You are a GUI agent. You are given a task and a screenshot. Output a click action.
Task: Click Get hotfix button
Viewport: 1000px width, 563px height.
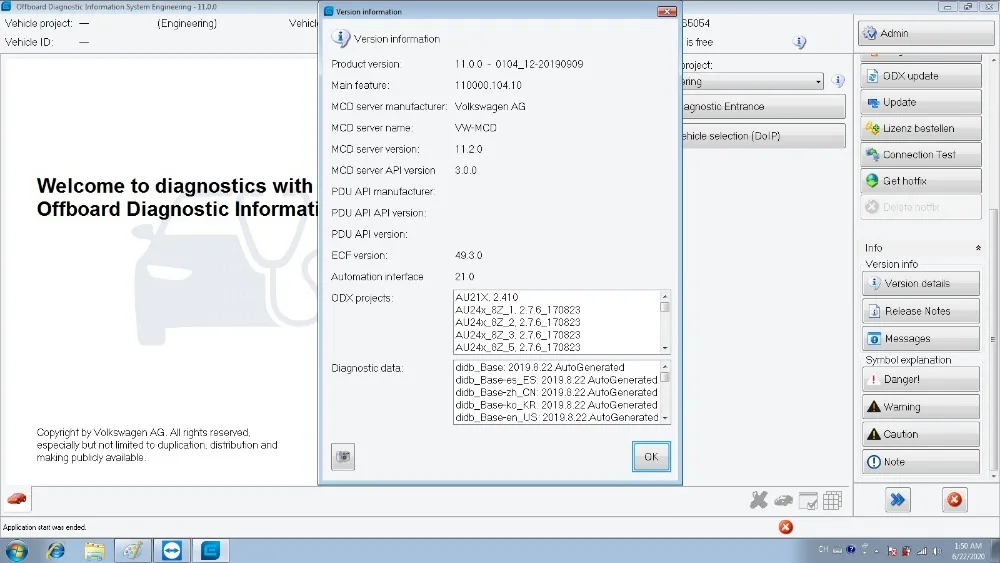click(x=922, y=181)
